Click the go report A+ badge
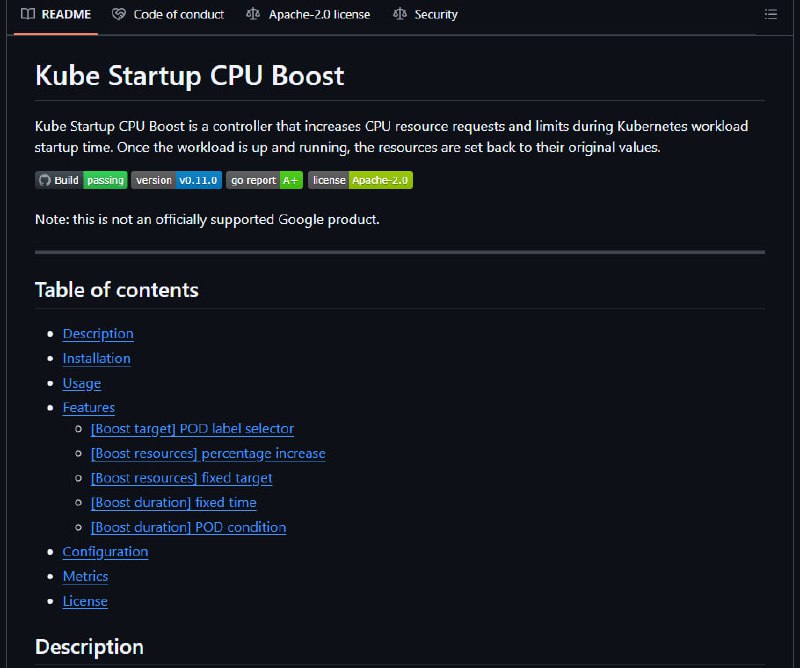 pyautogui.click(x=264, y=180)
